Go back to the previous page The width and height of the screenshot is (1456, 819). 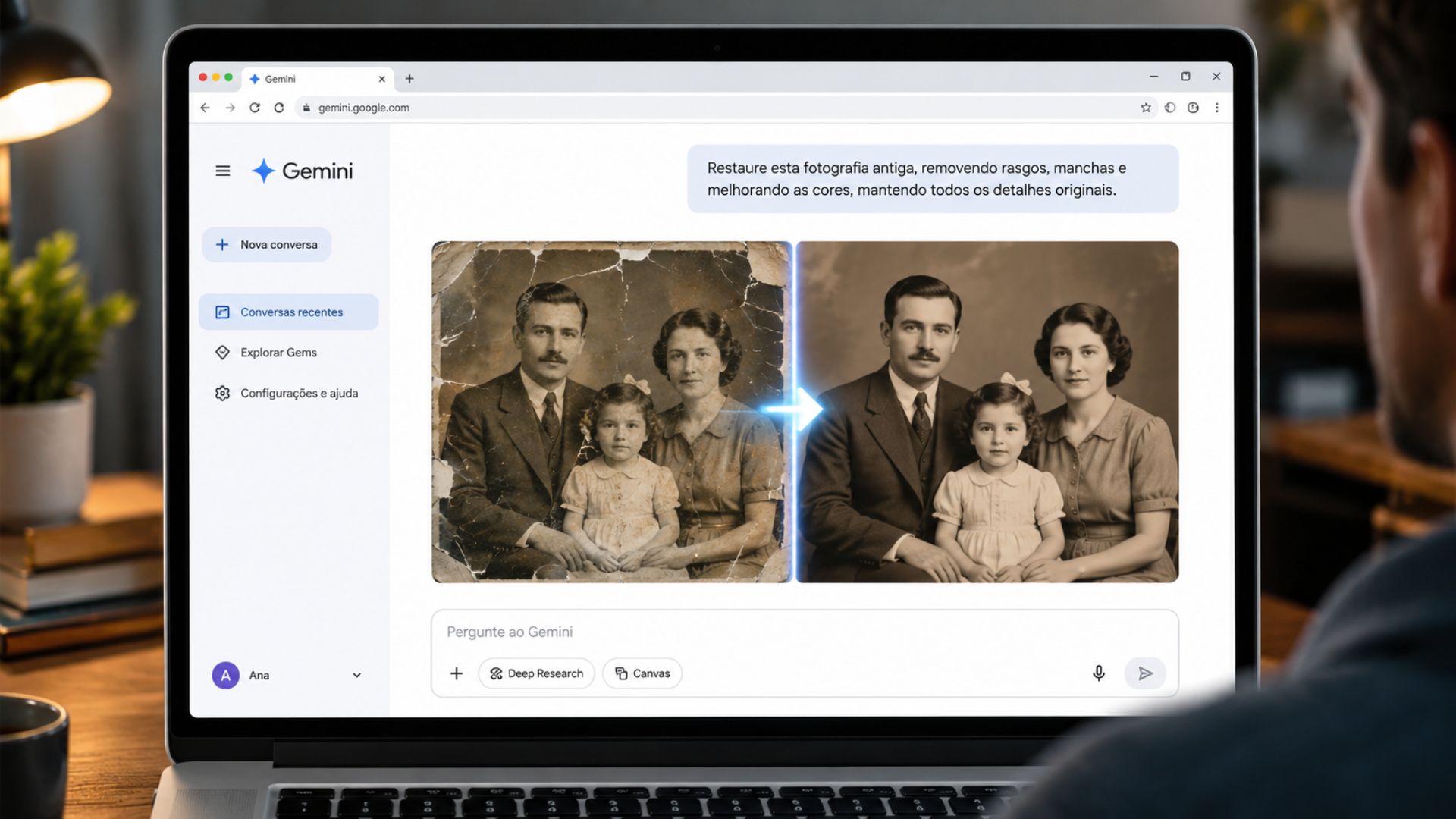205,108
